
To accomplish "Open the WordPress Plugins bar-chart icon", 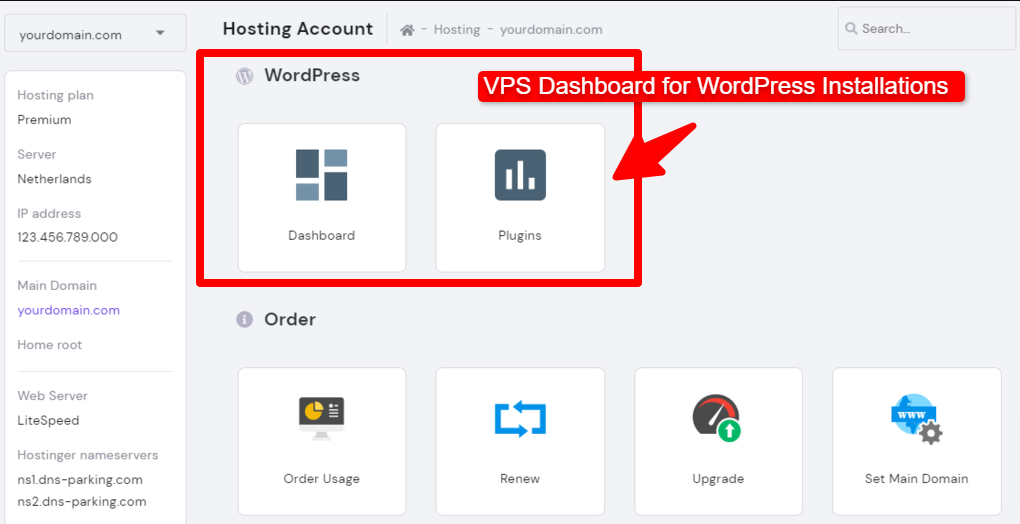I will [520, 175].
